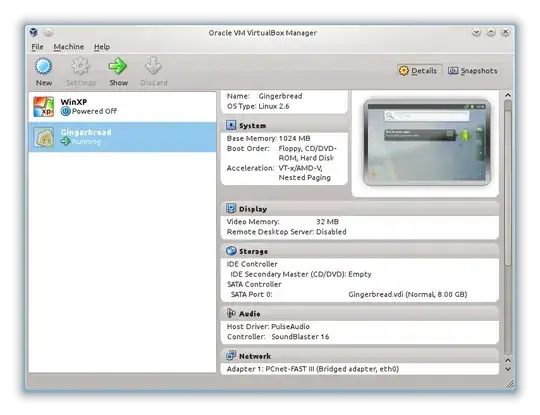Open the File menu
The height and width of the screenshot is (415, 540).
point(38,47)
